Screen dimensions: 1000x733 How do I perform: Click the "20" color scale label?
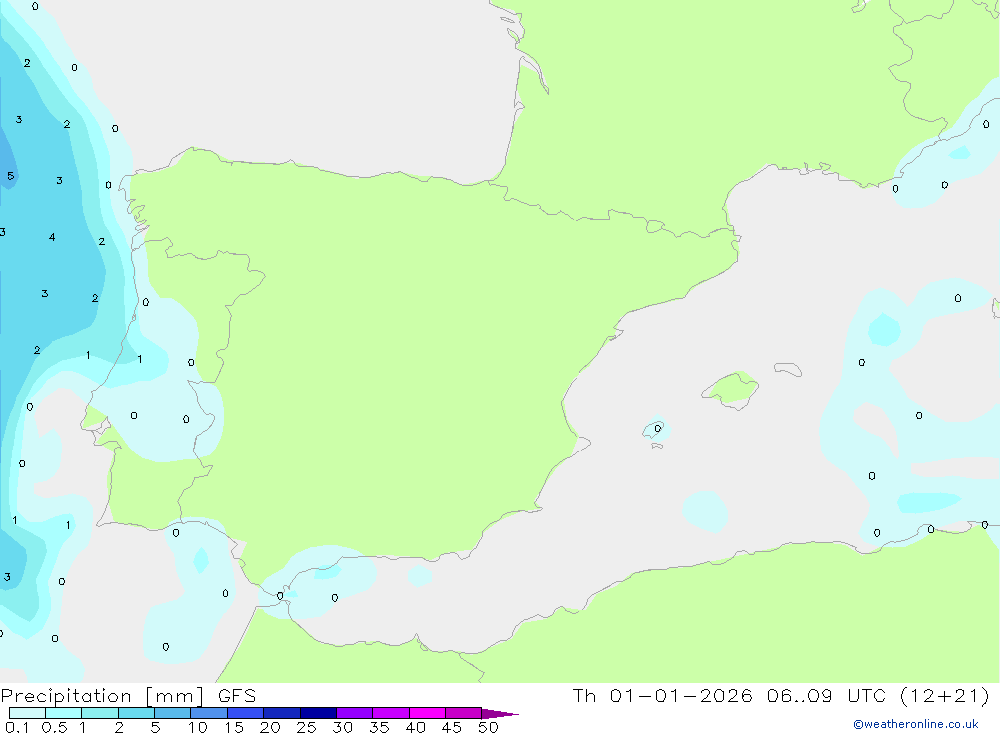tap(270, 727)
